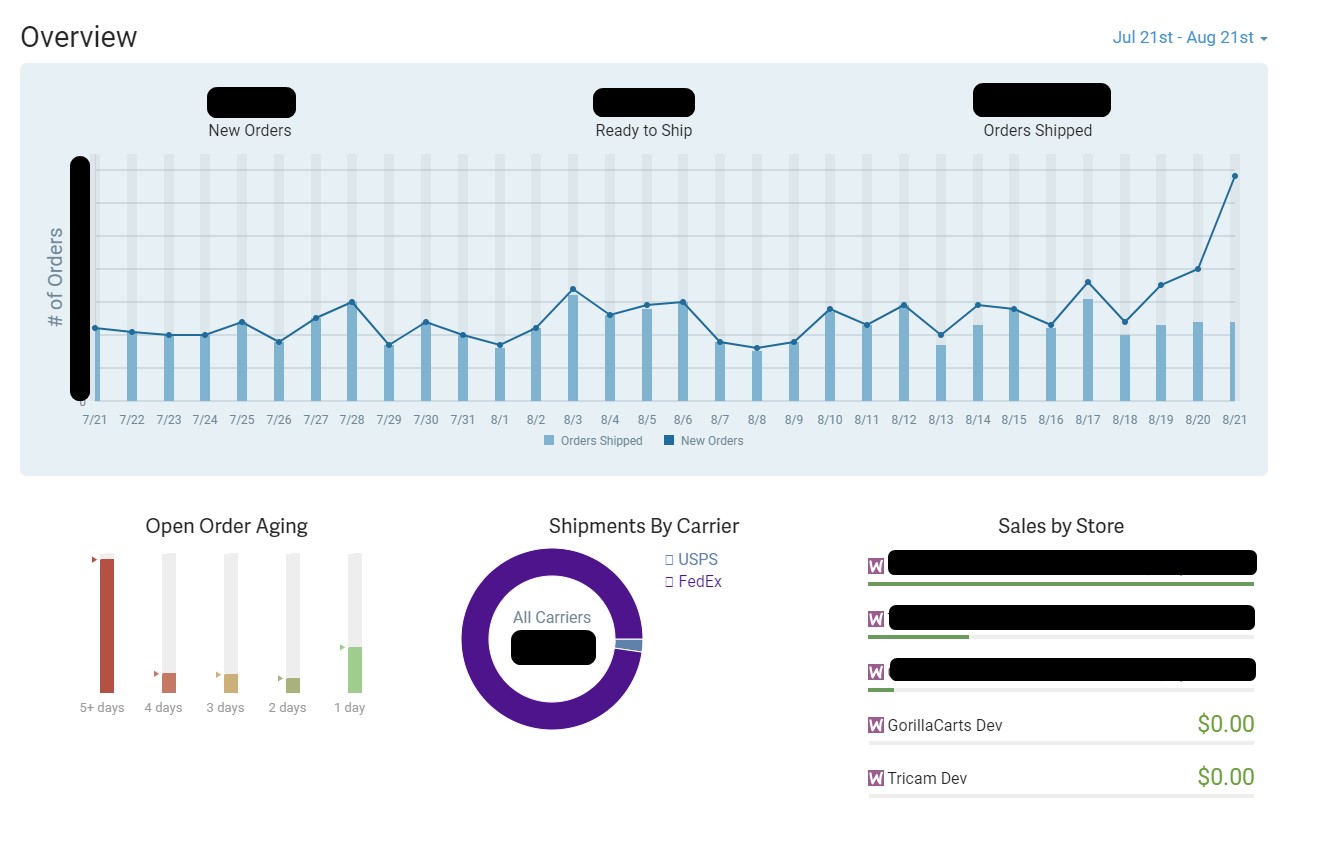Click the Overview page title
This screenshot has width=1325, height=846.
79,37
